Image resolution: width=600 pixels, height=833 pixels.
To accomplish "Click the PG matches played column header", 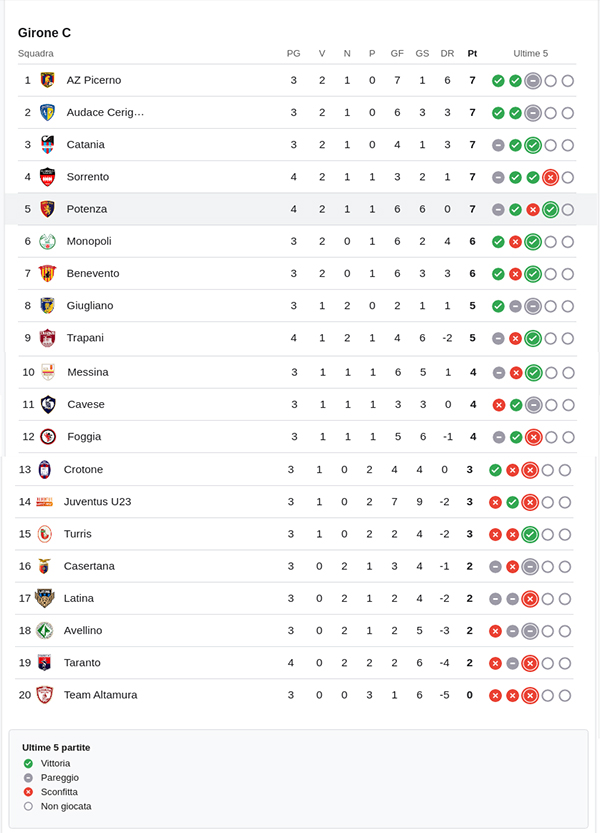I will pyautogui.click(x=293, y=53).
